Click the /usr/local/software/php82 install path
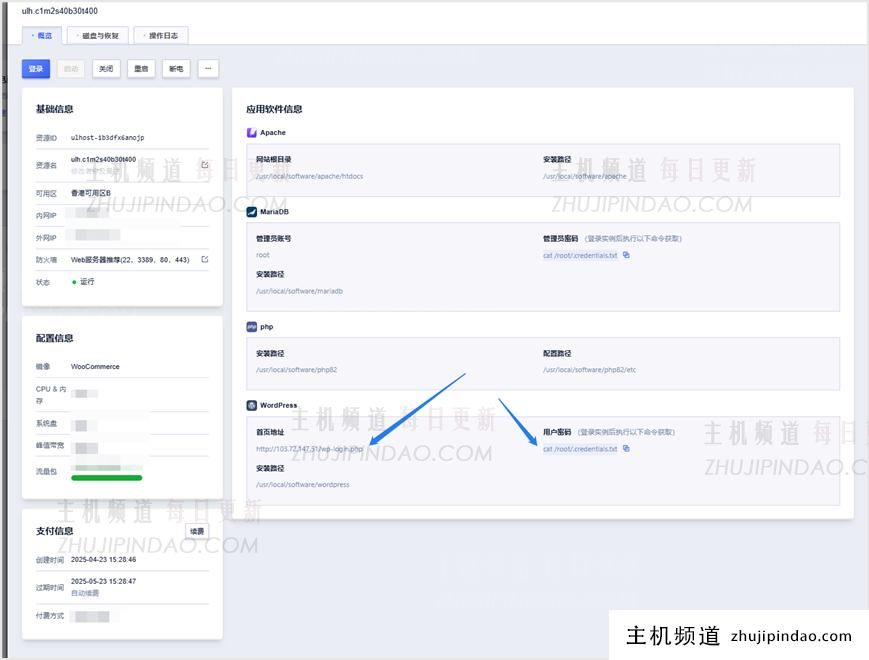Viewport: 869px width, 660px height. tap(296, 370)
